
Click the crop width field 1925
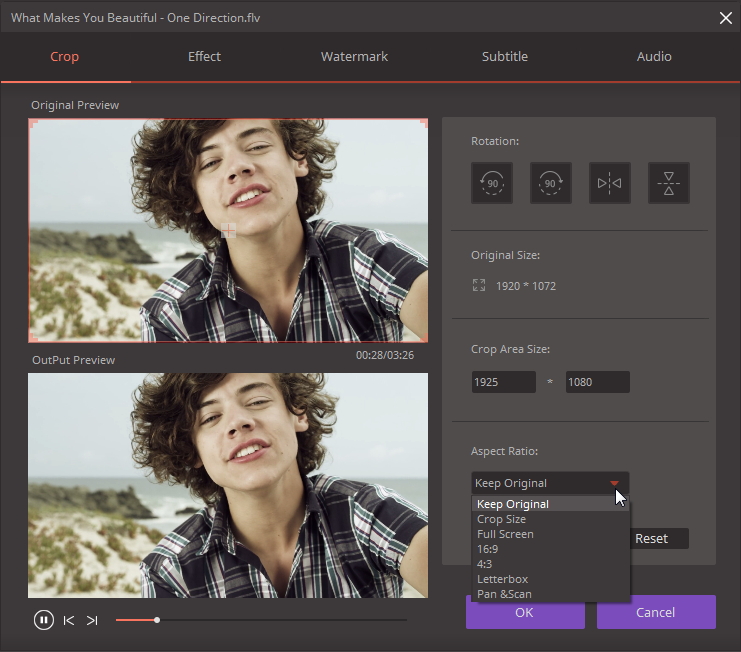click(x=504, y=382)
